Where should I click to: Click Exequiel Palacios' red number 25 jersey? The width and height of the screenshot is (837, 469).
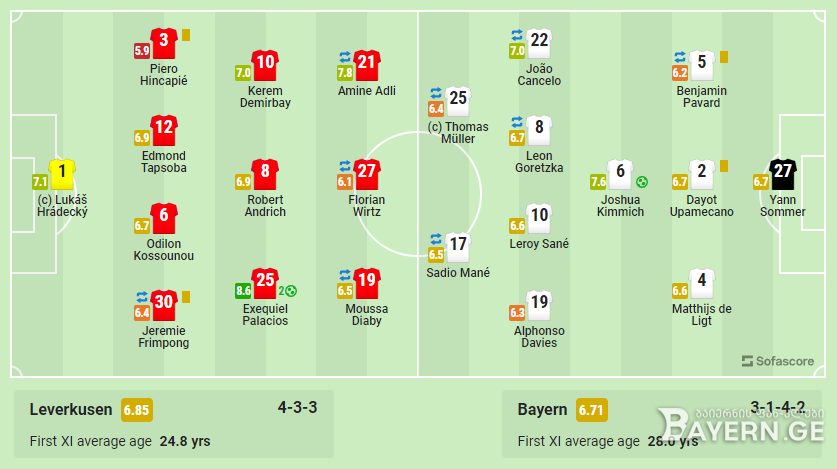(265, 283)
